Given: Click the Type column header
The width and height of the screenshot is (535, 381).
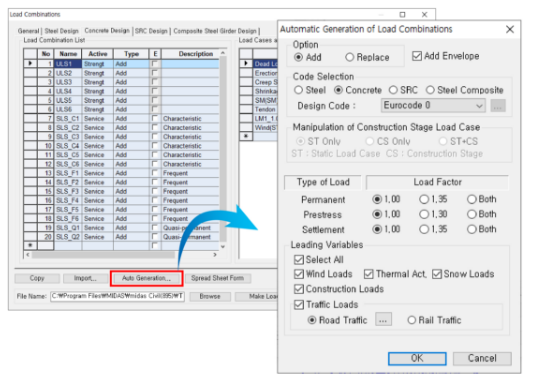Looking at the screenshot, I should tap(131, 54).
